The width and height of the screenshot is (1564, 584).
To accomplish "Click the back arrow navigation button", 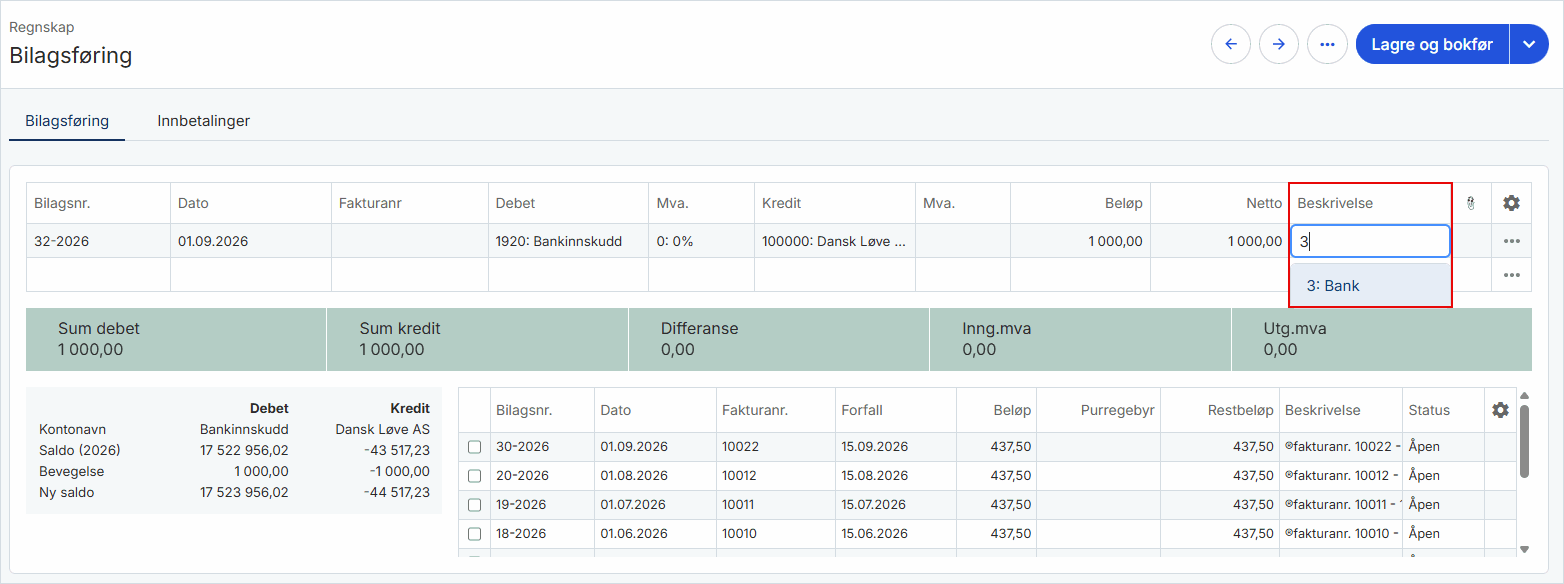I will (1231, 44).
